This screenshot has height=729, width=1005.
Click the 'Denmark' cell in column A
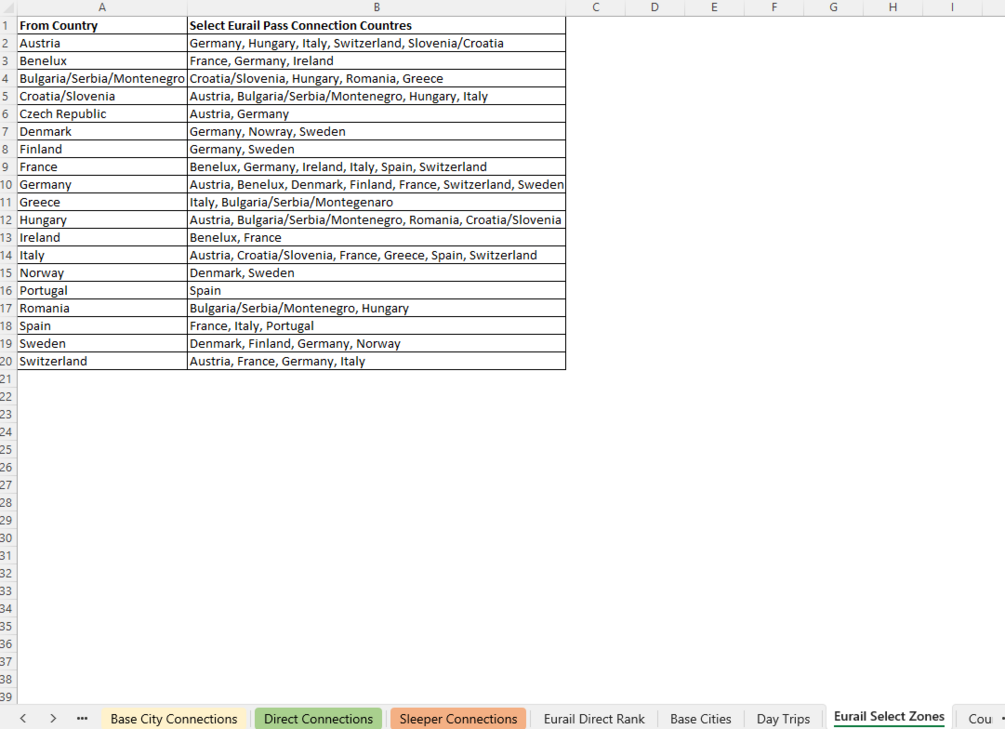[102, 131]
